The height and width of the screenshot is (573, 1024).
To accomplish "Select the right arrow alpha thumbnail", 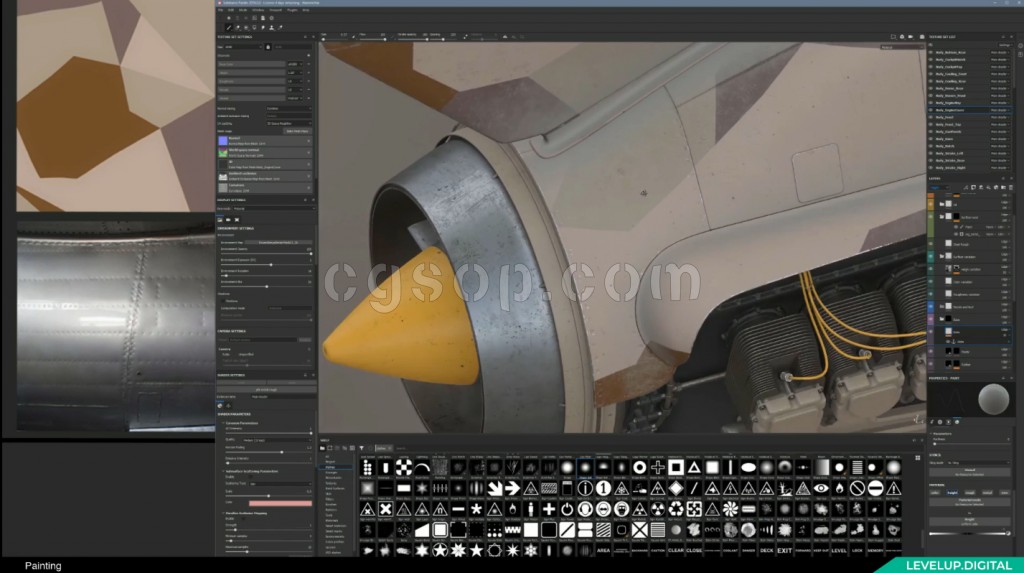I will click(512, 488).
